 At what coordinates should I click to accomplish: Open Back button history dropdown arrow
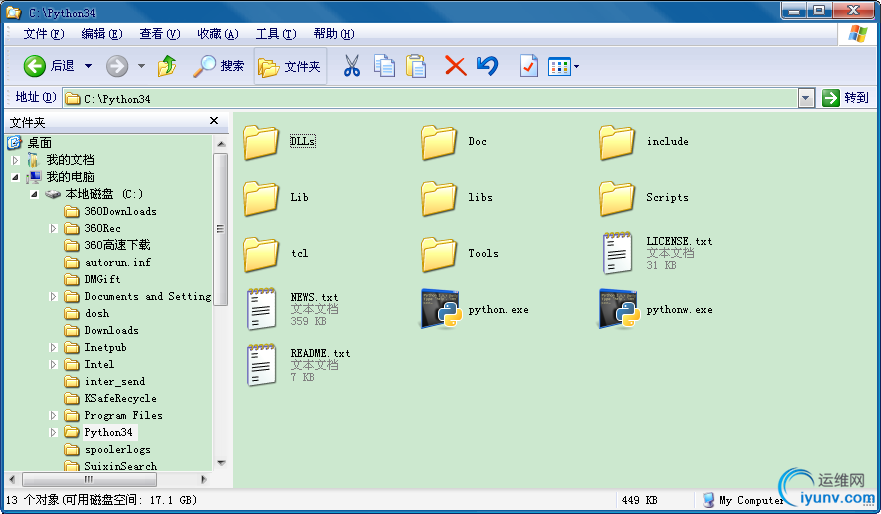point(88,66)
